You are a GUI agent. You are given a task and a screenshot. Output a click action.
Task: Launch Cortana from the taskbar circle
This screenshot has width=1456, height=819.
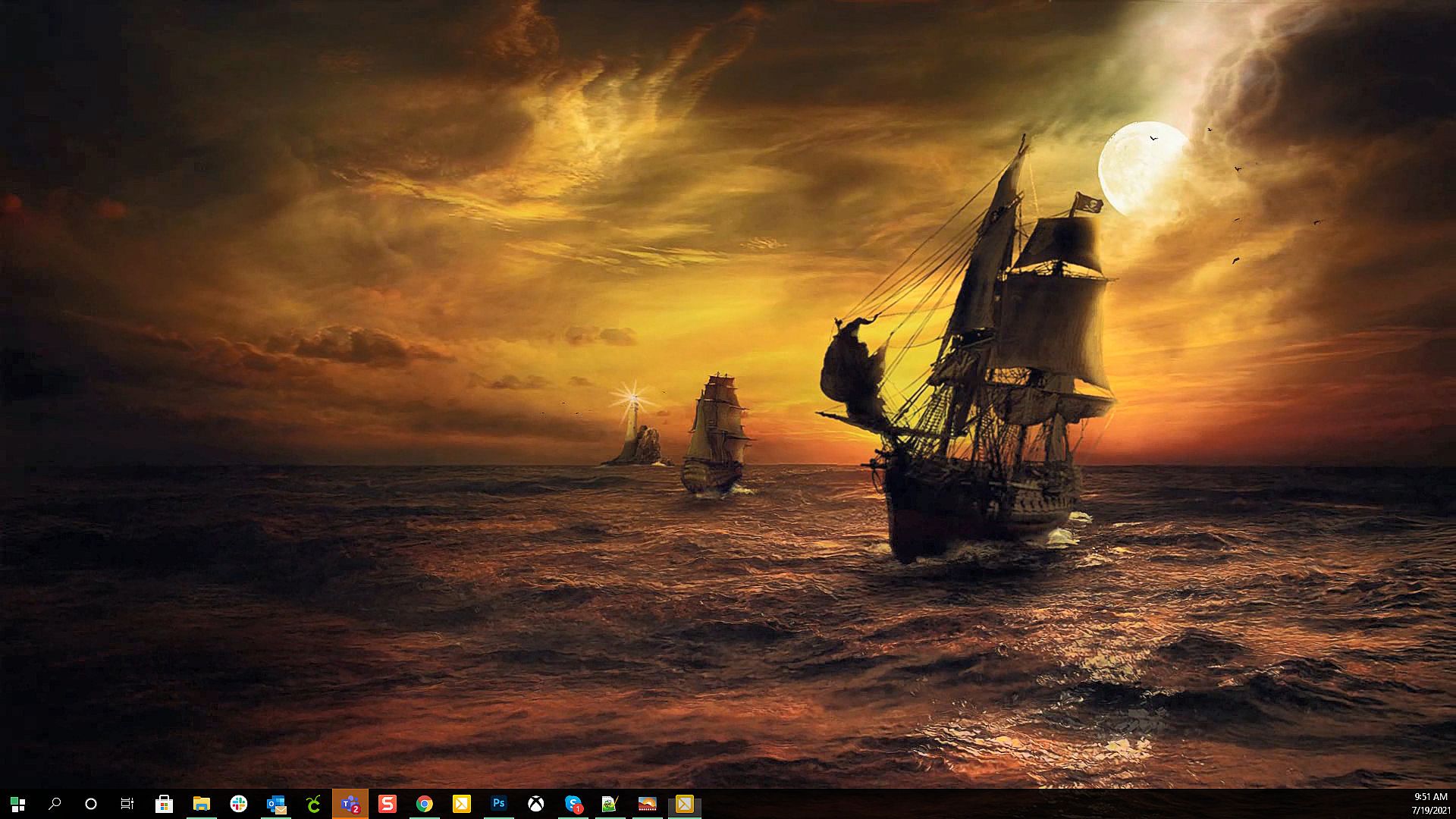pos(91,804)
